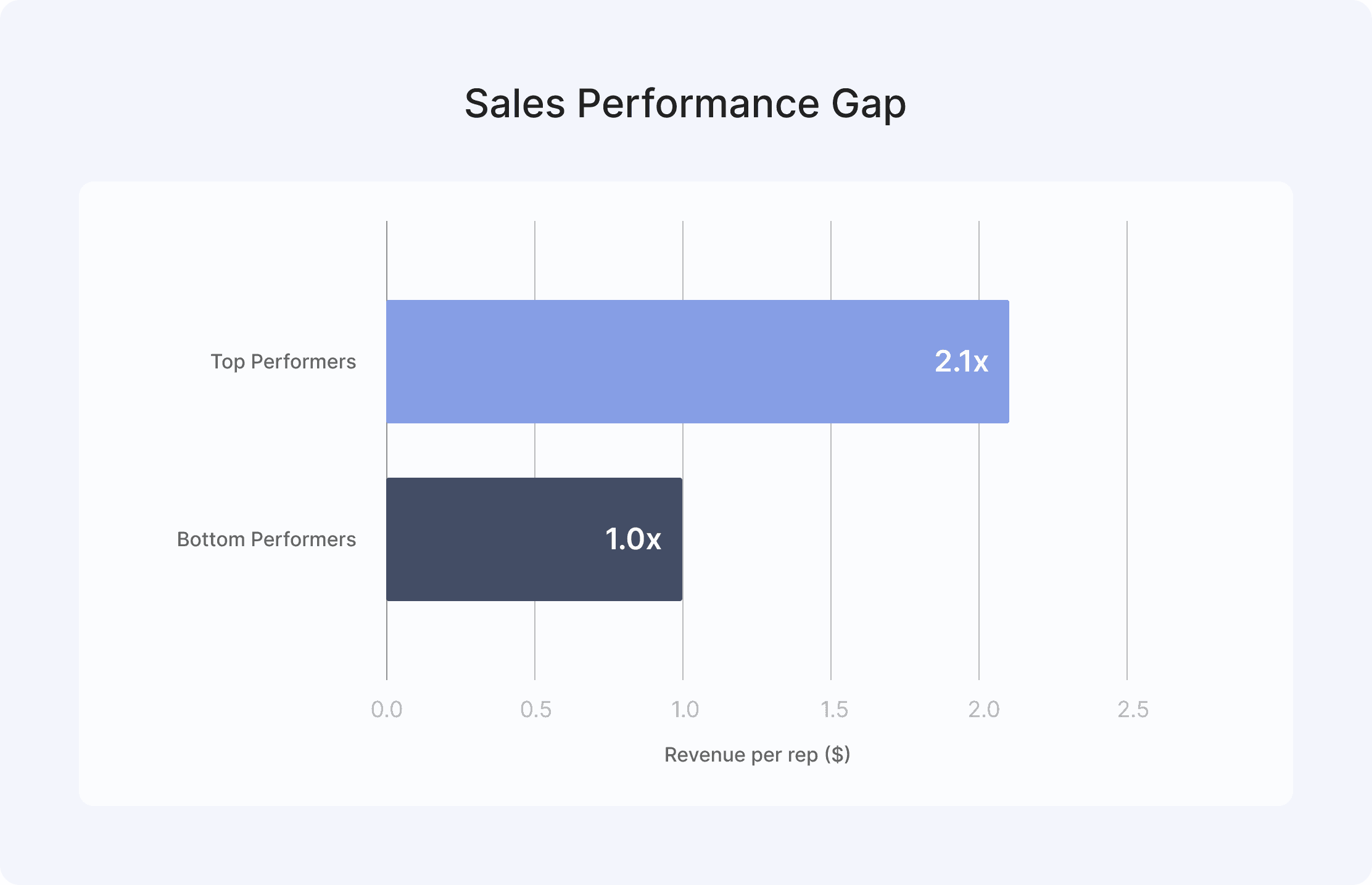The width and height of the screenshot is (1372, 885).
Task: Click the 2.1x value label
Action: pyautogui.click(x=961, y=362)
